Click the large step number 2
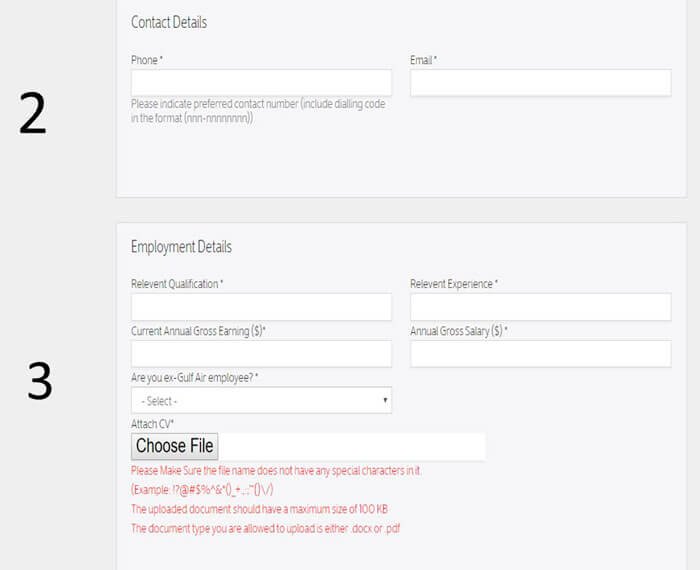The height and width of the screenshot is (570, 700). coord(33,117)
